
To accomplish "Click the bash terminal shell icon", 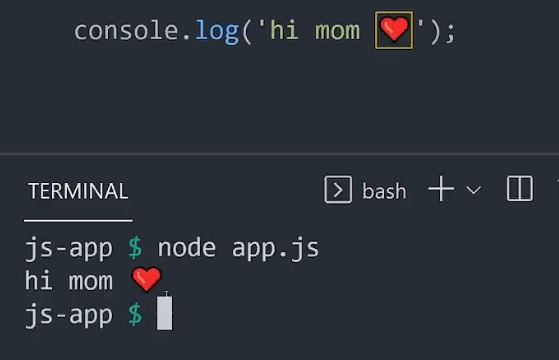I will pos(338,190).
